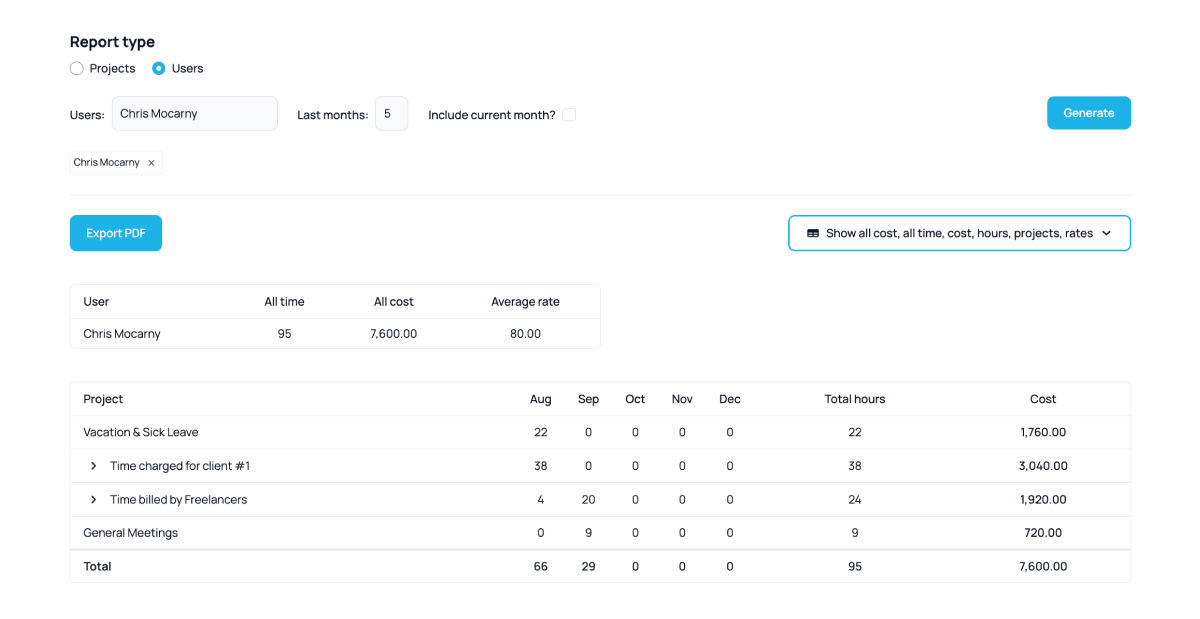Expand Time billed by Freelancers row

pos(94,500)
